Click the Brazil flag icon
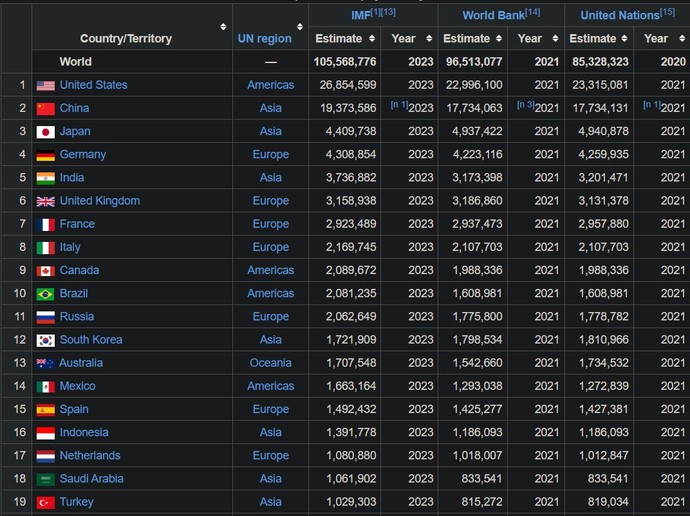Image resolution: width=690 pixels, height=516 pixels. tap(46, 294)
